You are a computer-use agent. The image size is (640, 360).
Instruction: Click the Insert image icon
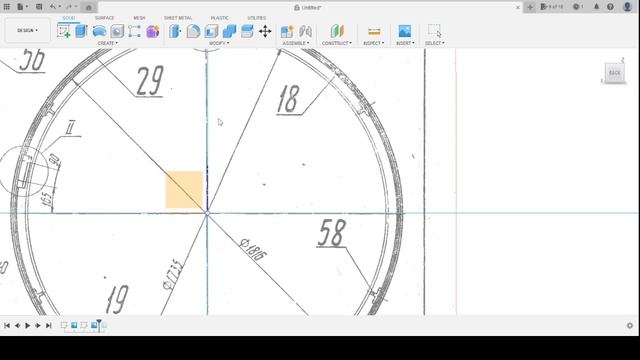[x=404, y=31]
